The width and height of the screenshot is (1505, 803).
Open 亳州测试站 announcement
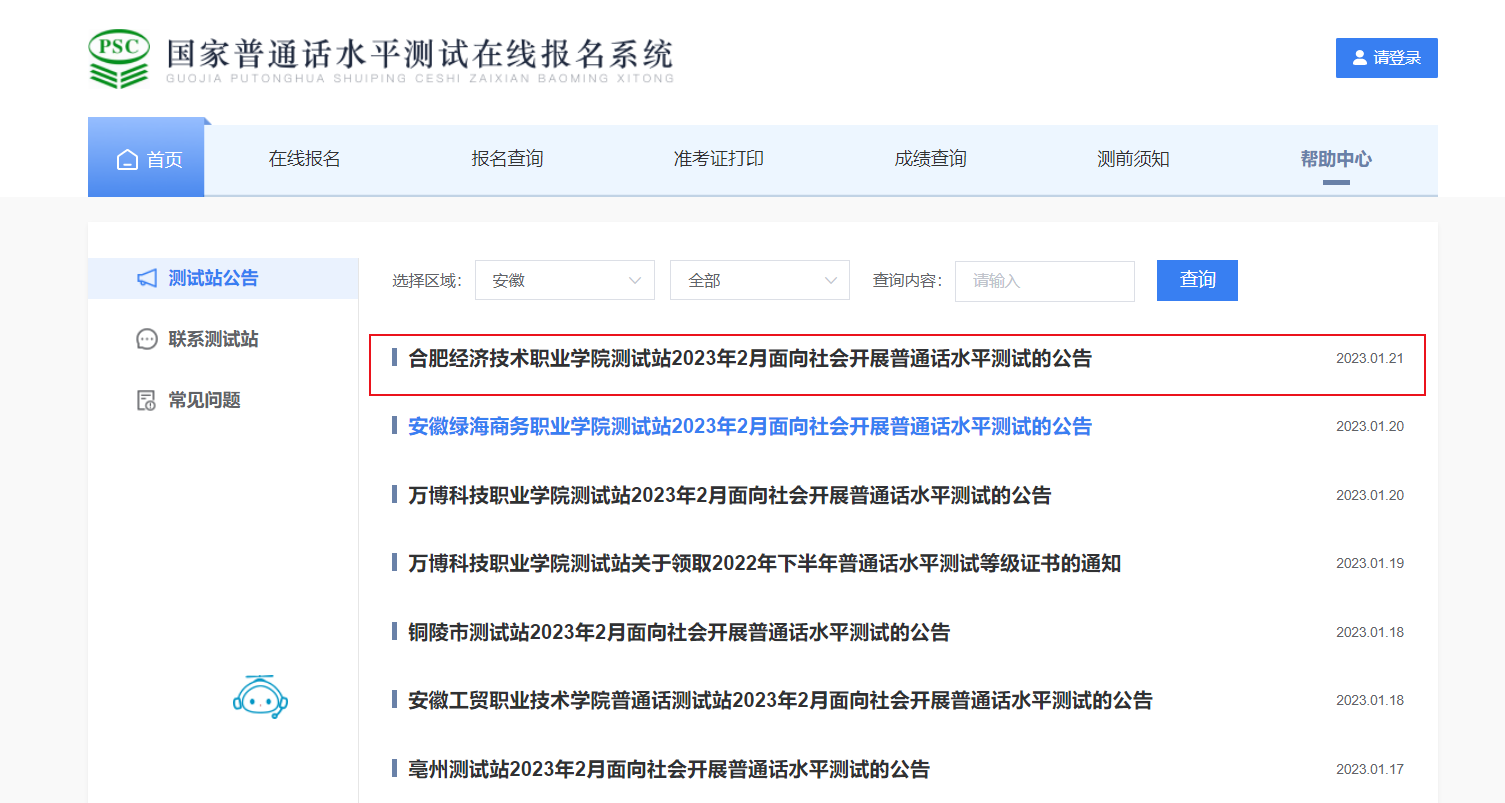tap(669, 769)
